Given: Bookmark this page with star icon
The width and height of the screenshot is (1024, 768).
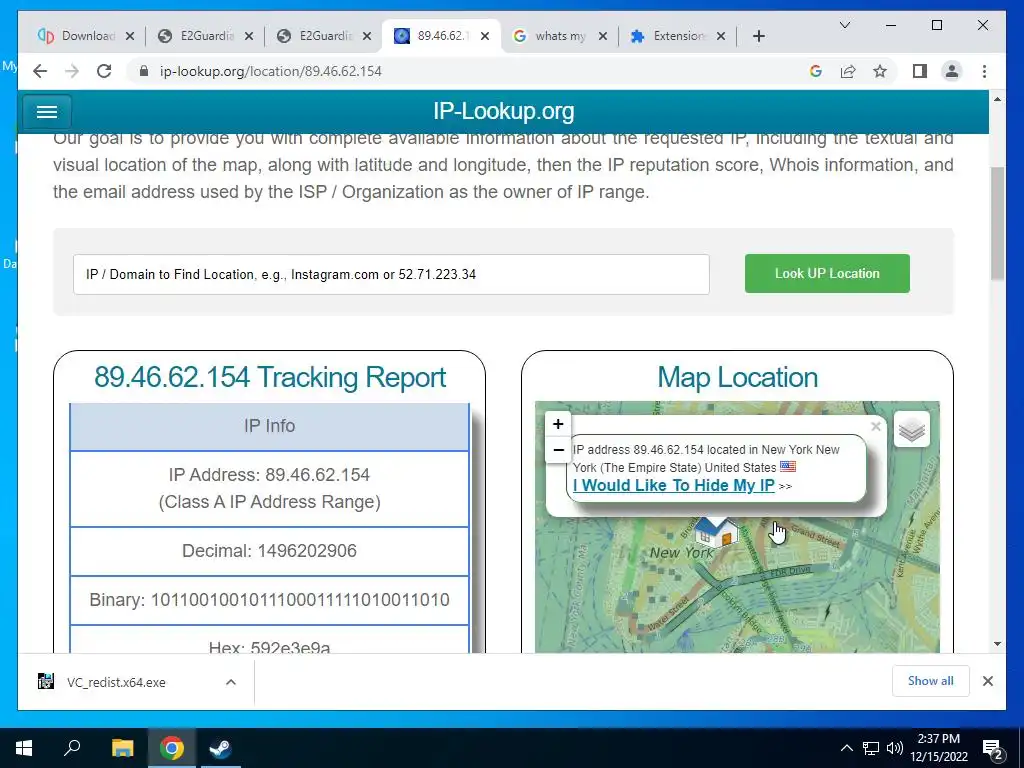Looking at the screenshot, I should click(x=880, y=71).
